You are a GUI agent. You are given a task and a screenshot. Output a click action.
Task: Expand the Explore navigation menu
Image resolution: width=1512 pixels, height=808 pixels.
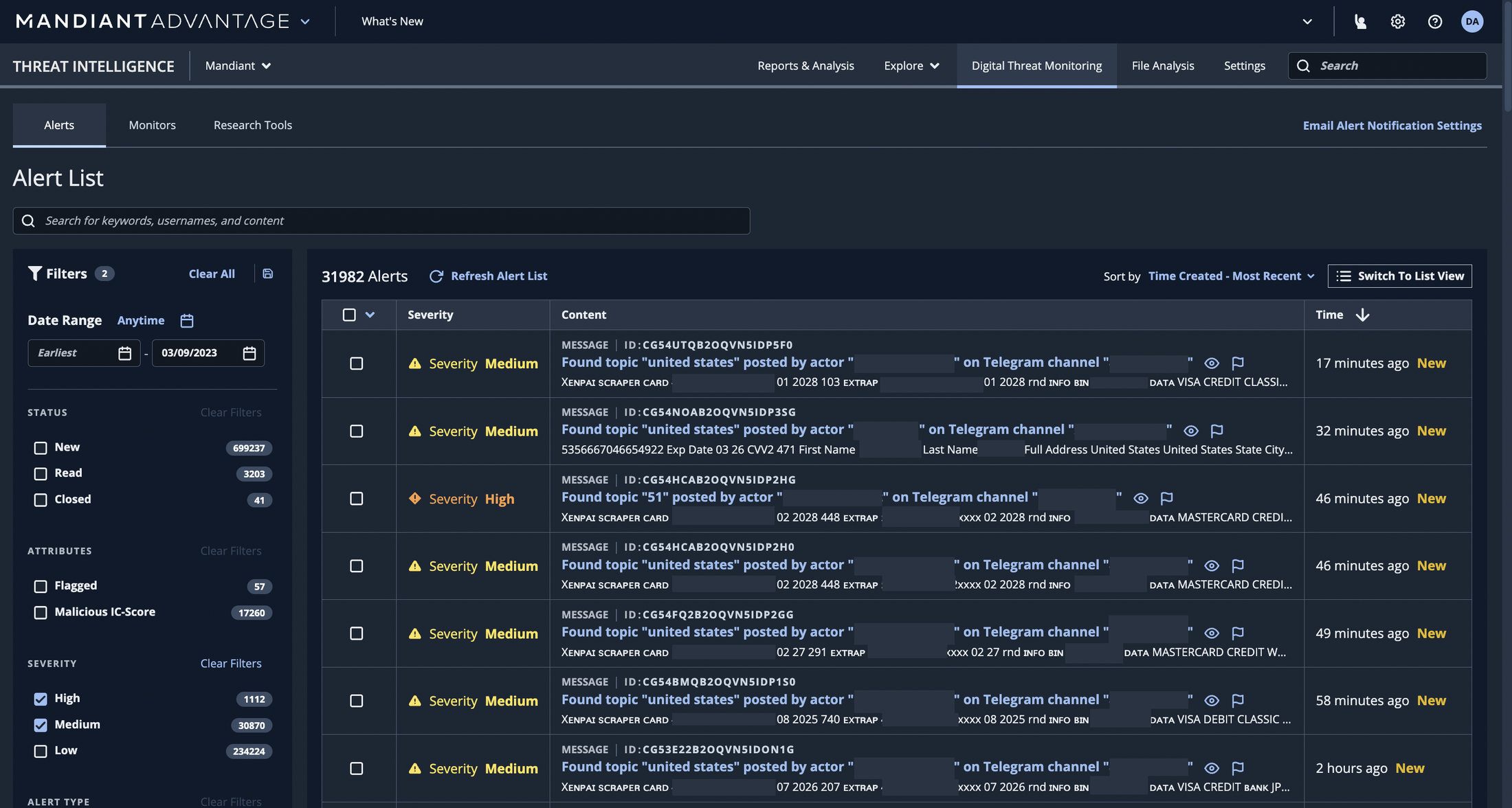[911, 65]
